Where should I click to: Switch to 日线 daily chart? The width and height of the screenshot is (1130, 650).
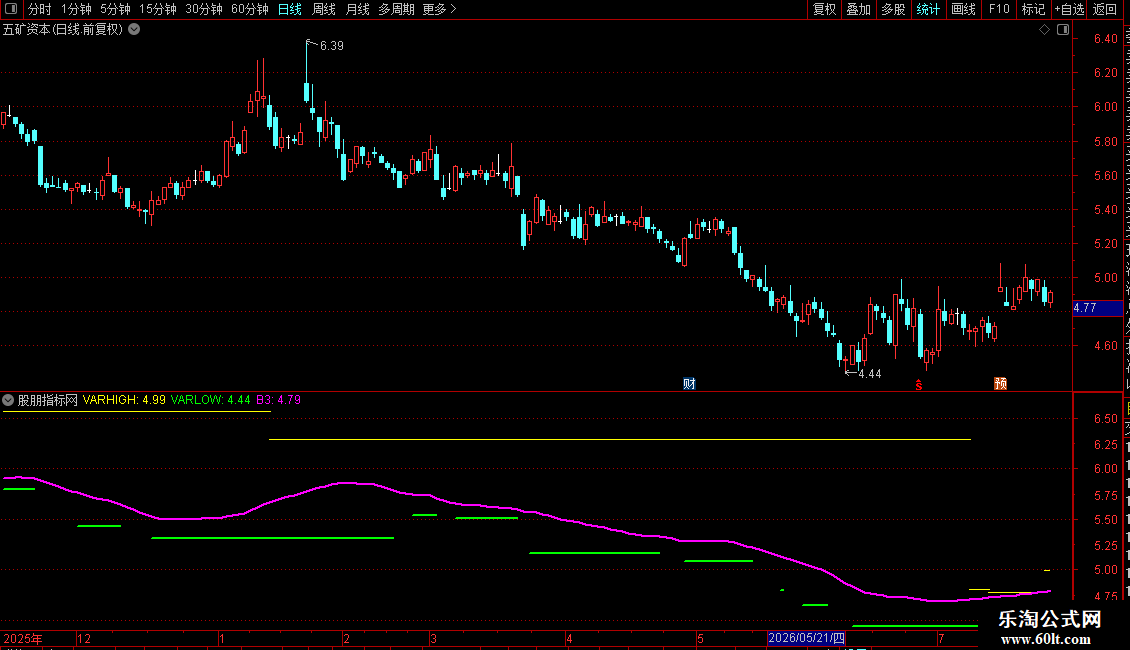pos(290,9)
